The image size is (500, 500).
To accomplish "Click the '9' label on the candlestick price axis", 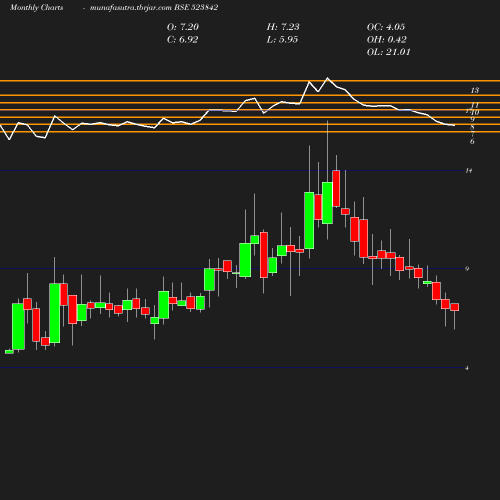I will pyautogui.click(x=467, y=269).
